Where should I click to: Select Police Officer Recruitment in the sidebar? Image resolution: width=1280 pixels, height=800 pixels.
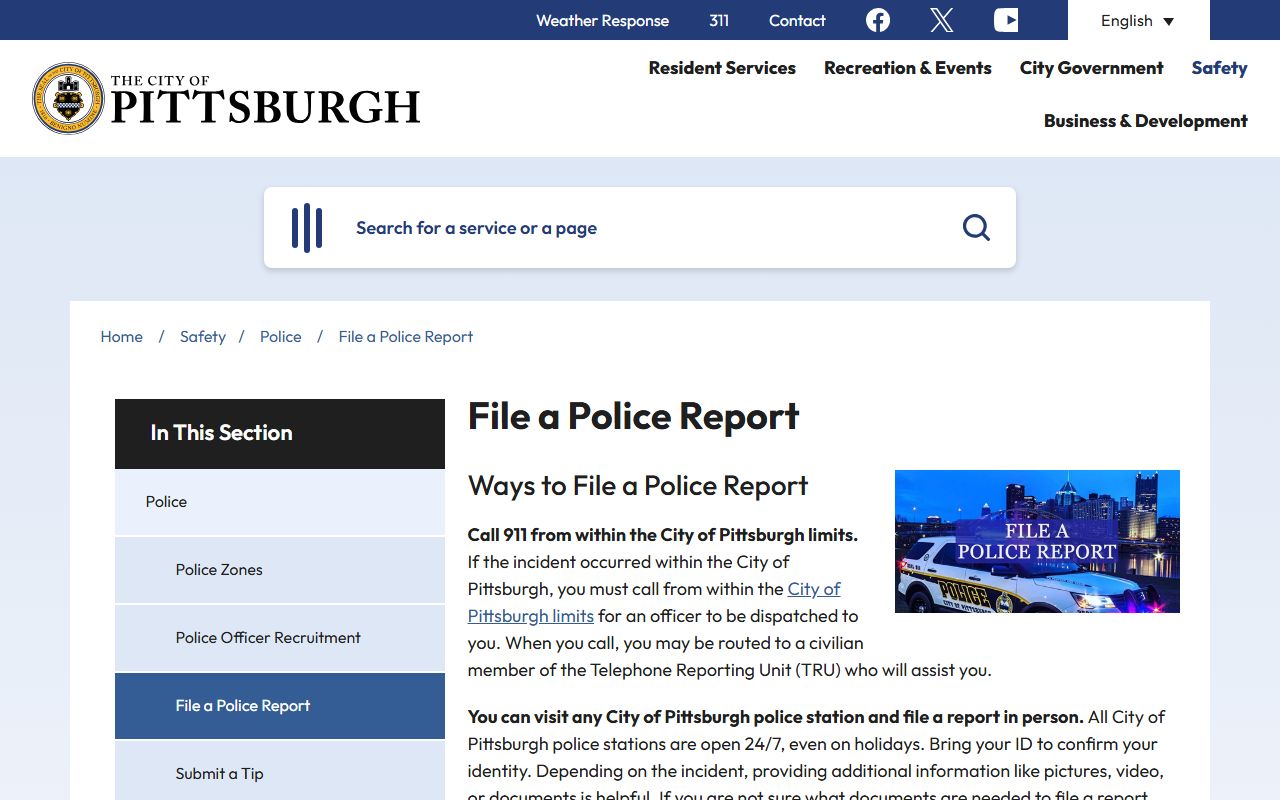(280, 638)
